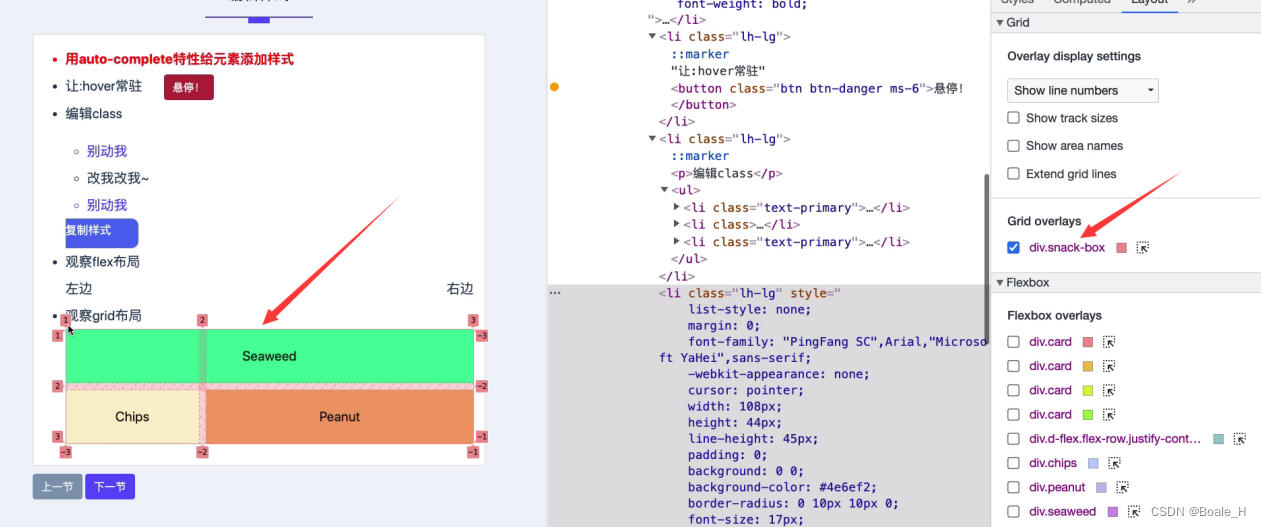Collapse the ul node in DOM tree

pyautogui.click(x=665, y=190)
